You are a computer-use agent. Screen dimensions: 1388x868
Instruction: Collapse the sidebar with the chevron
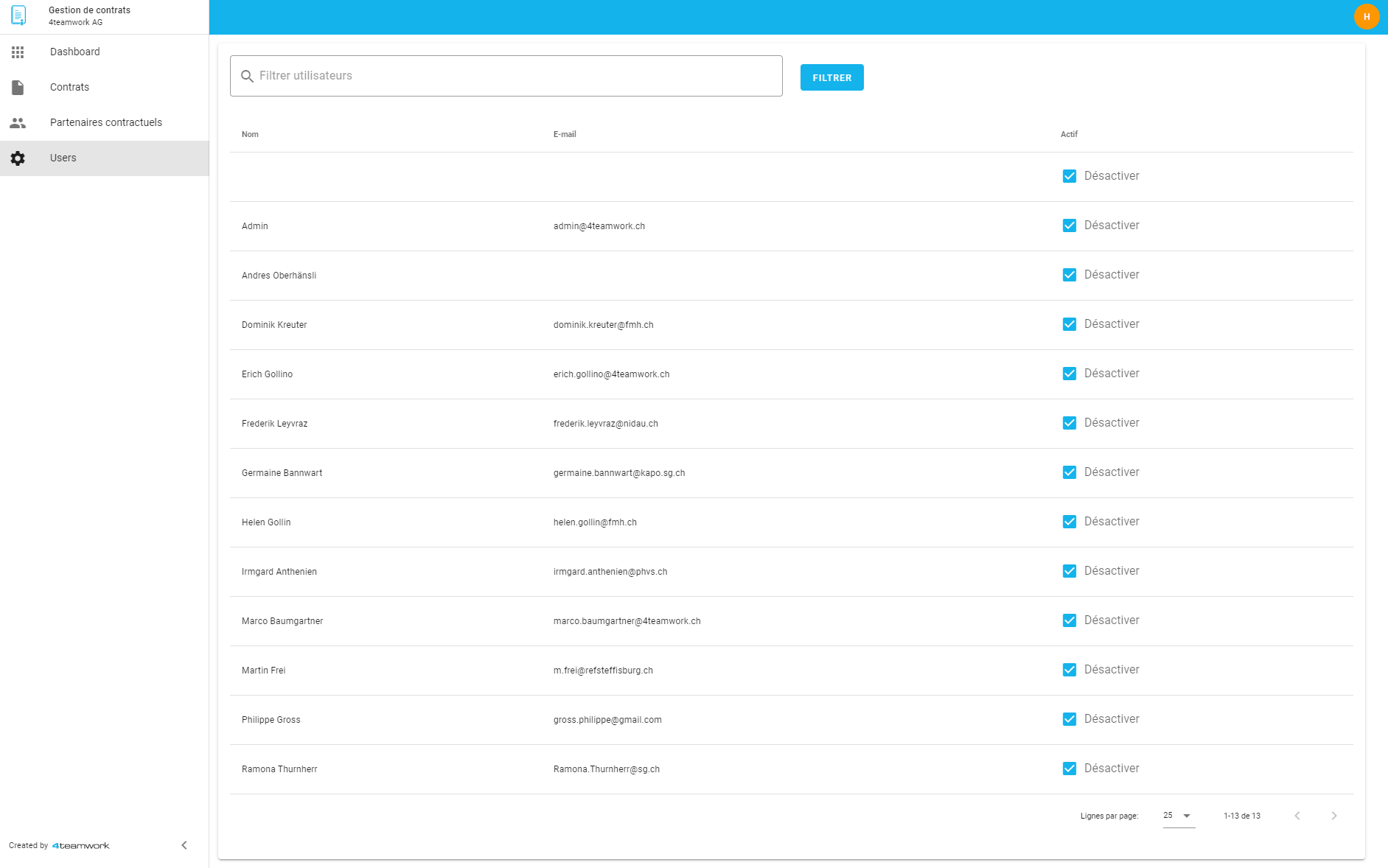(184, 845)
